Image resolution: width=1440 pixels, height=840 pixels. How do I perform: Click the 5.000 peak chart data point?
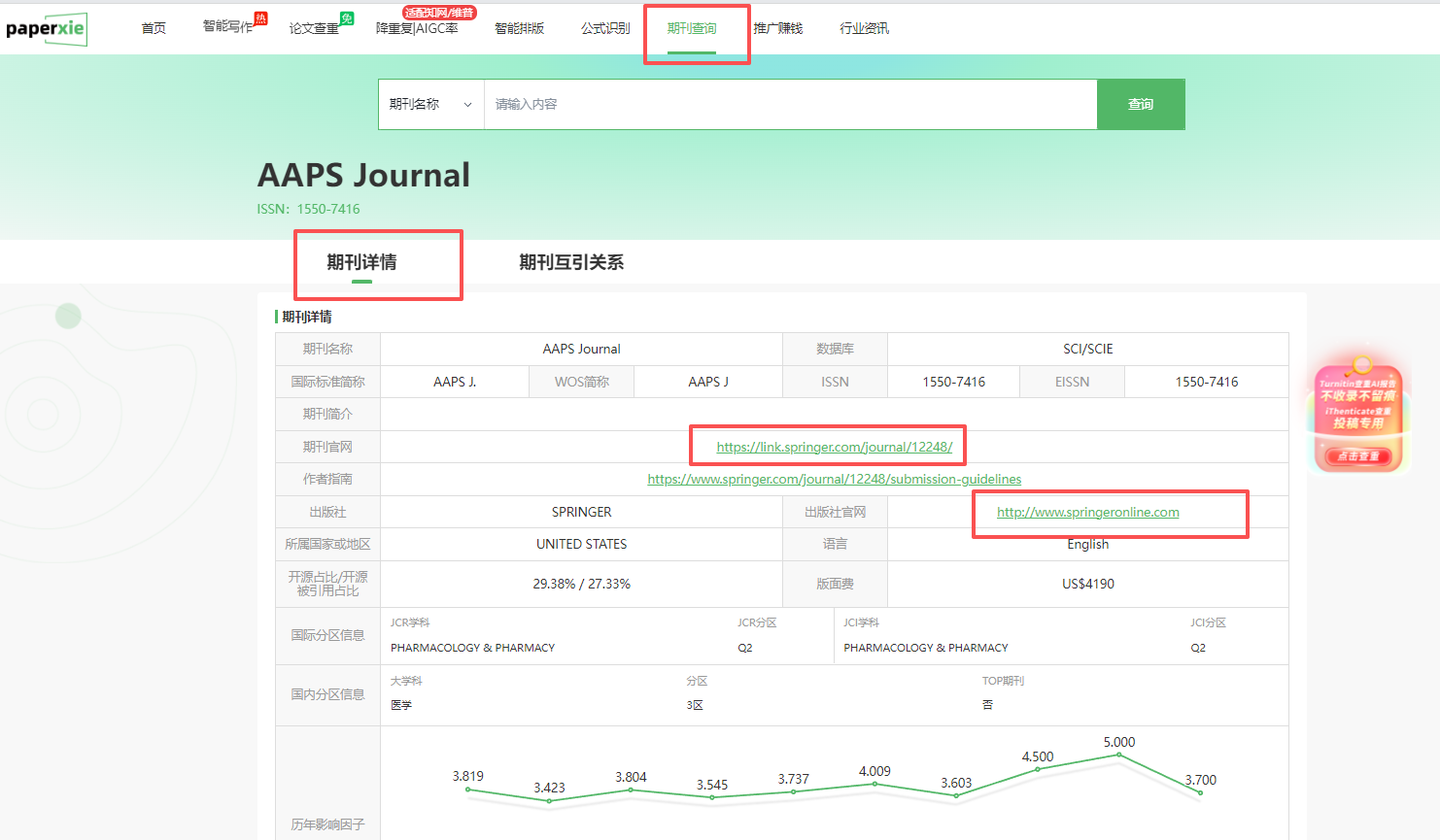pos(1119,755)
